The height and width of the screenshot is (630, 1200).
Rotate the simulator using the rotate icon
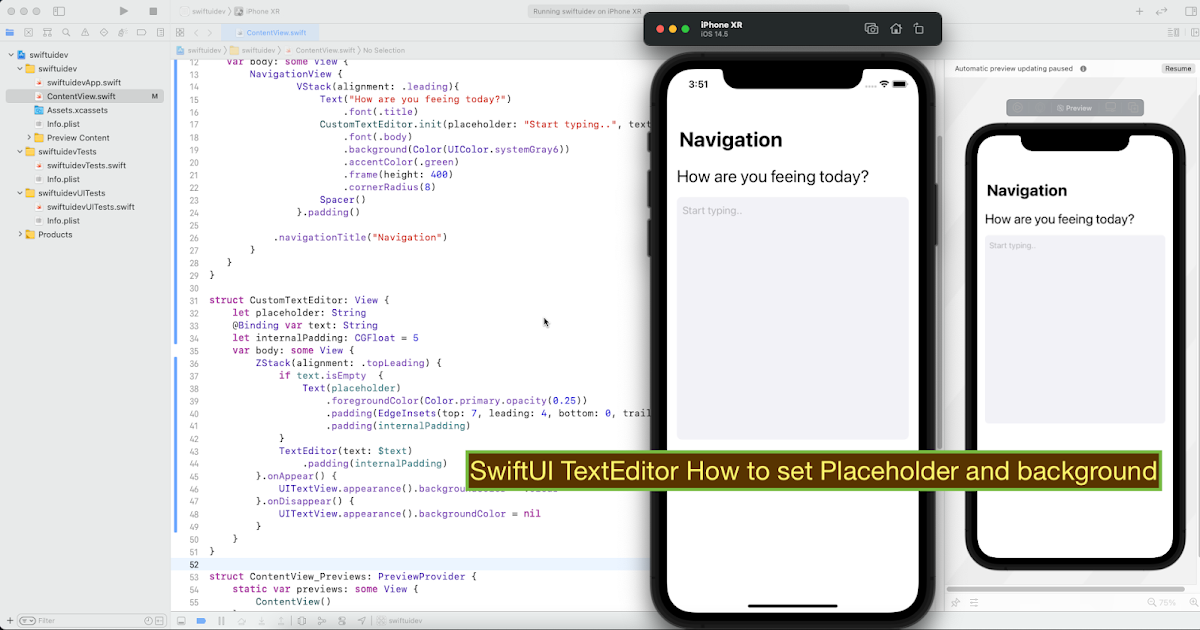[919, 29]
